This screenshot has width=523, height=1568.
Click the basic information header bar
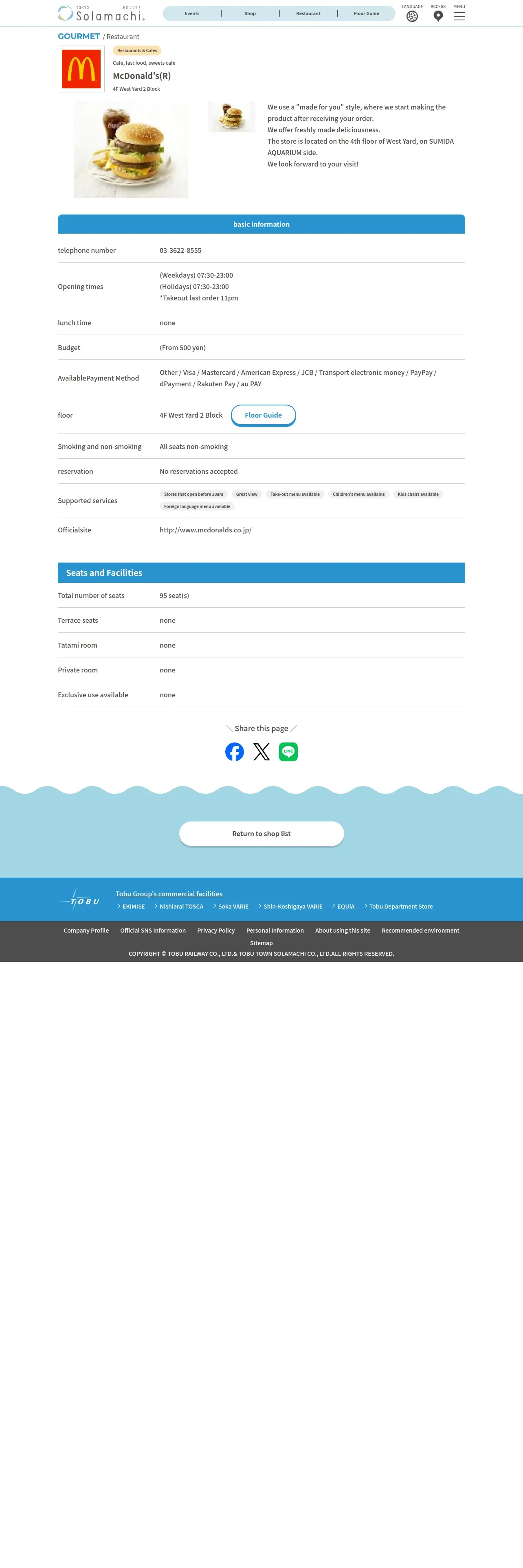click(261, 224)
